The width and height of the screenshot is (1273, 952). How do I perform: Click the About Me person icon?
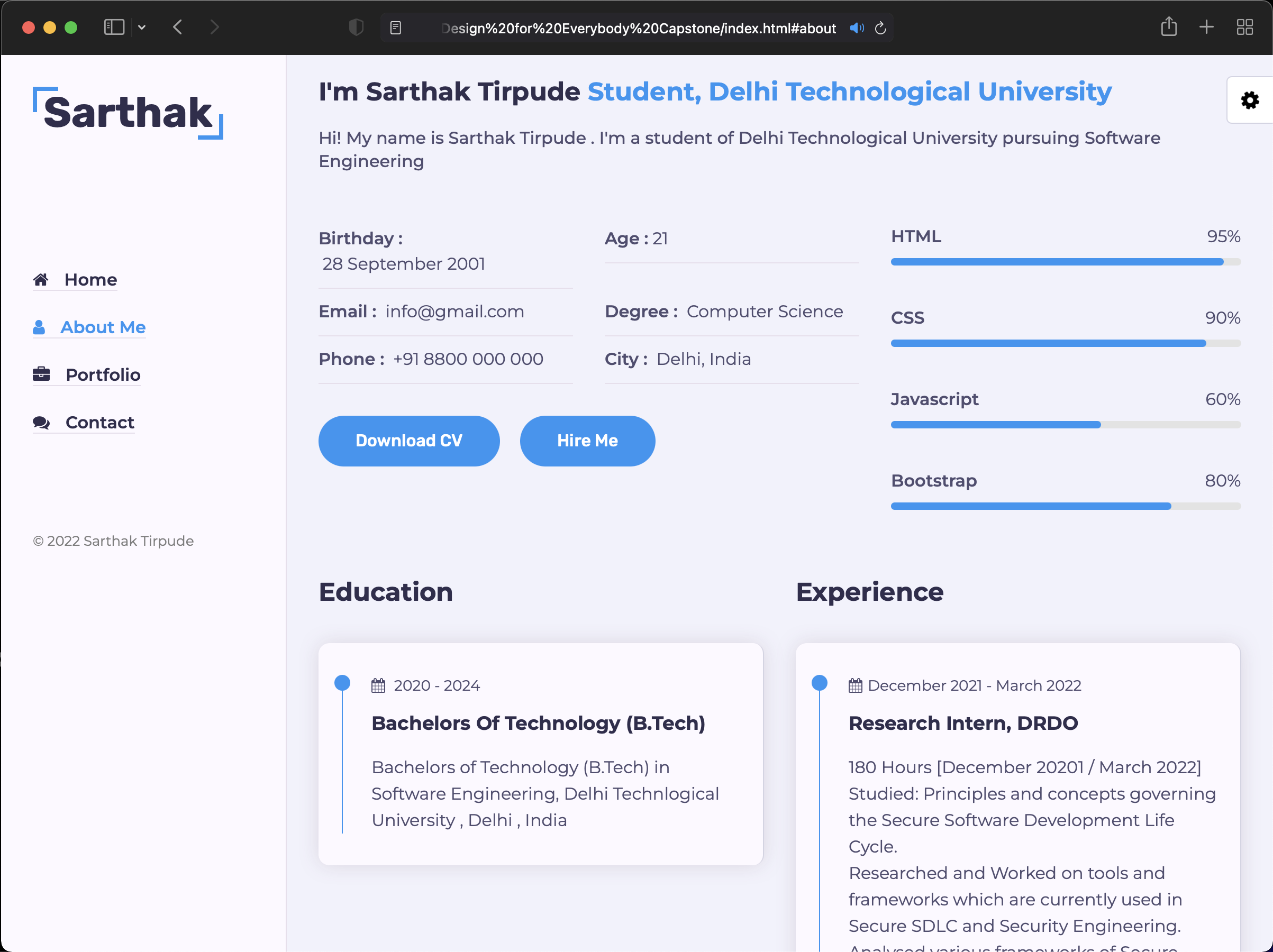(39, 327)
